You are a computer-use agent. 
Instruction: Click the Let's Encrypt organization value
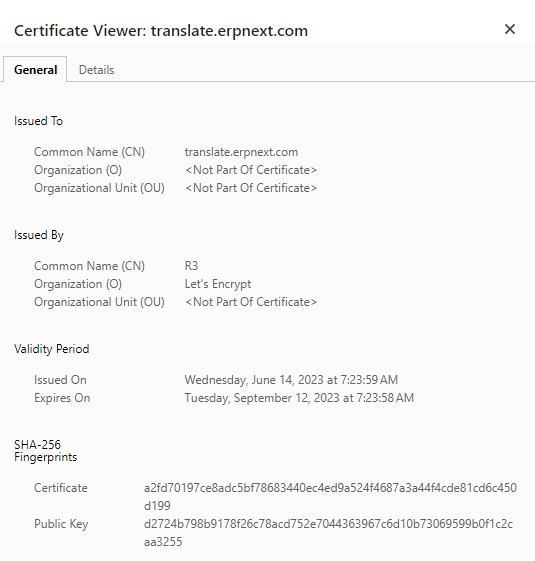point(218,284)
